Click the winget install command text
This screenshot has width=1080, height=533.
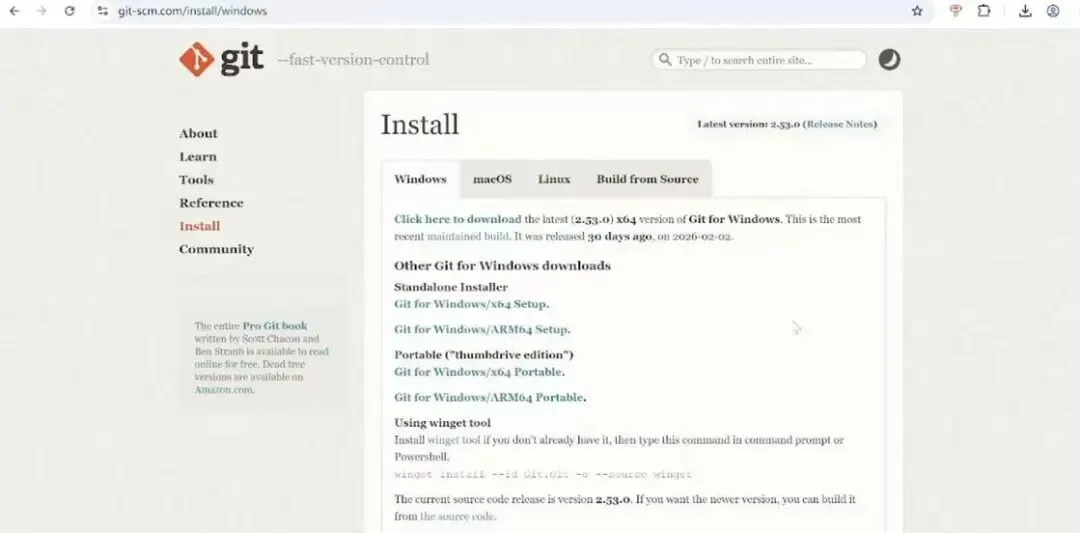[x=543, y=474]
